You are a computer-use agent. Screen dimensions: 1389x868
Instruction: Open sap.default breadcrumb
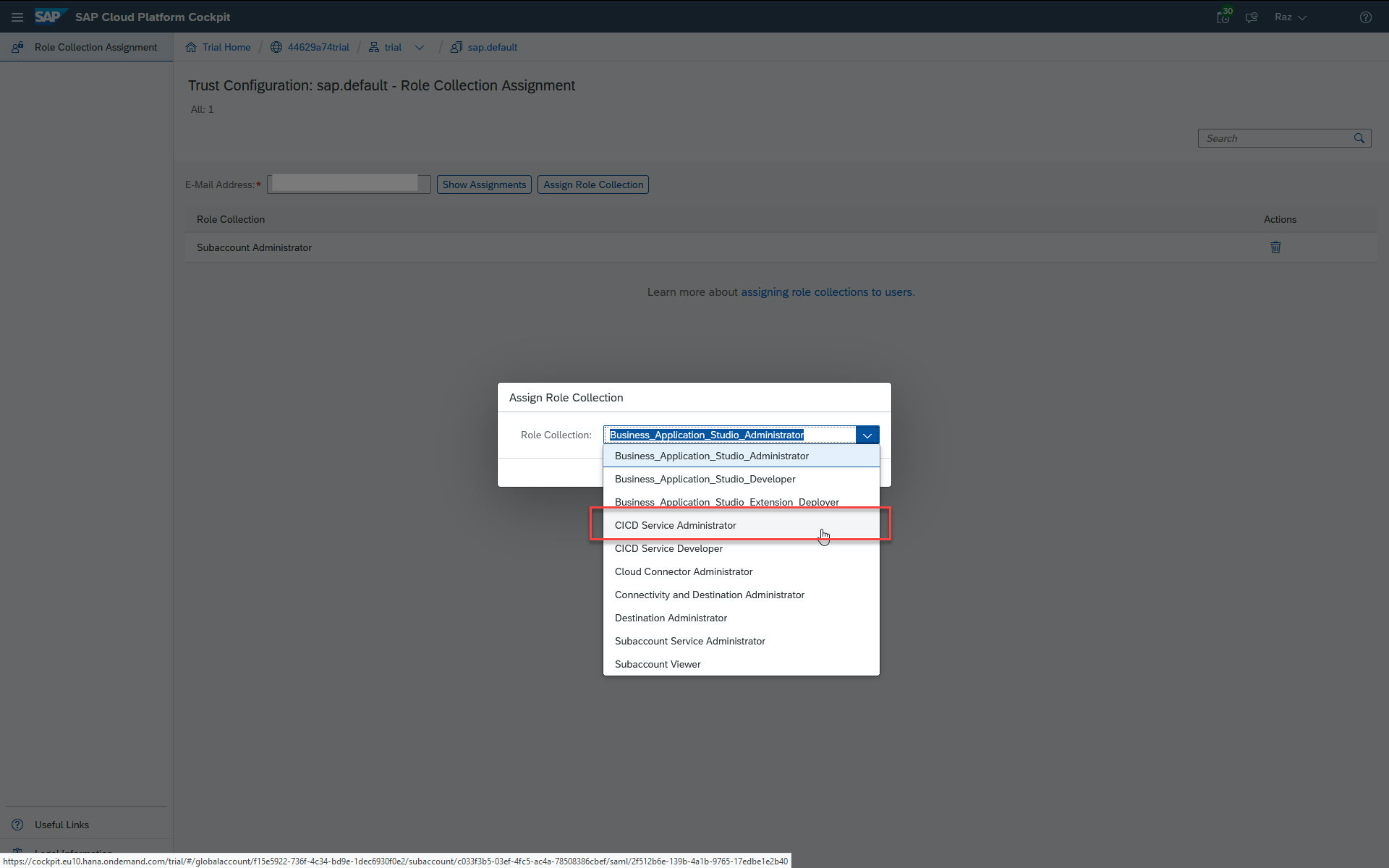(492, 47)
